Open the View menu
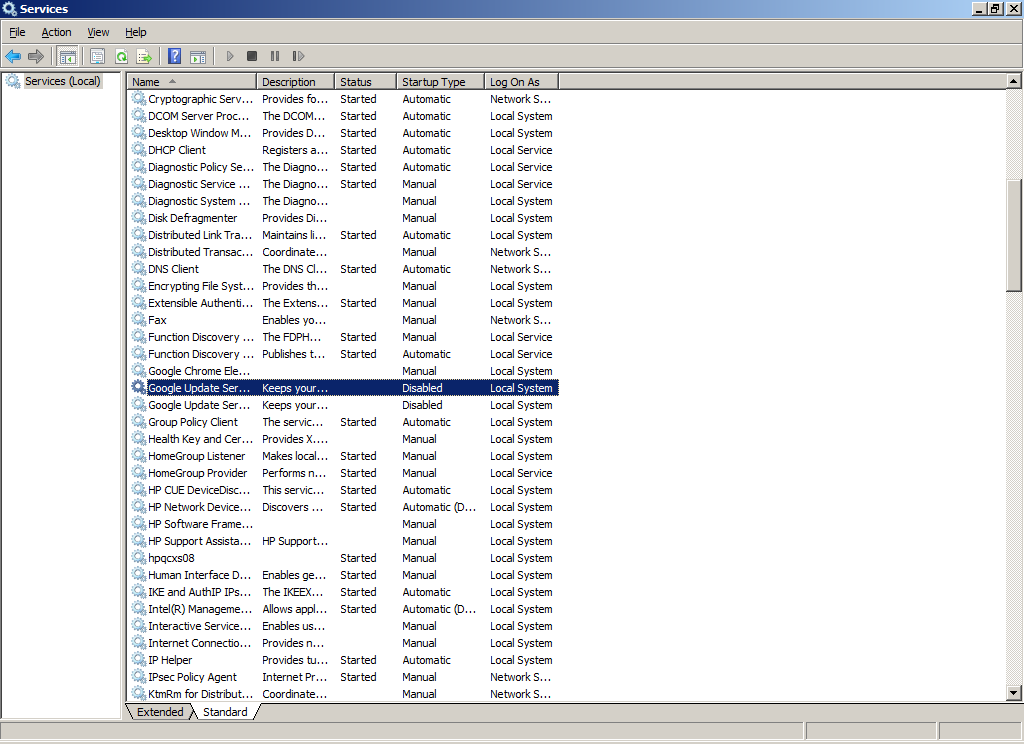Image resolution: width=1024 pixels, height=744 pixels. [98, 32]
